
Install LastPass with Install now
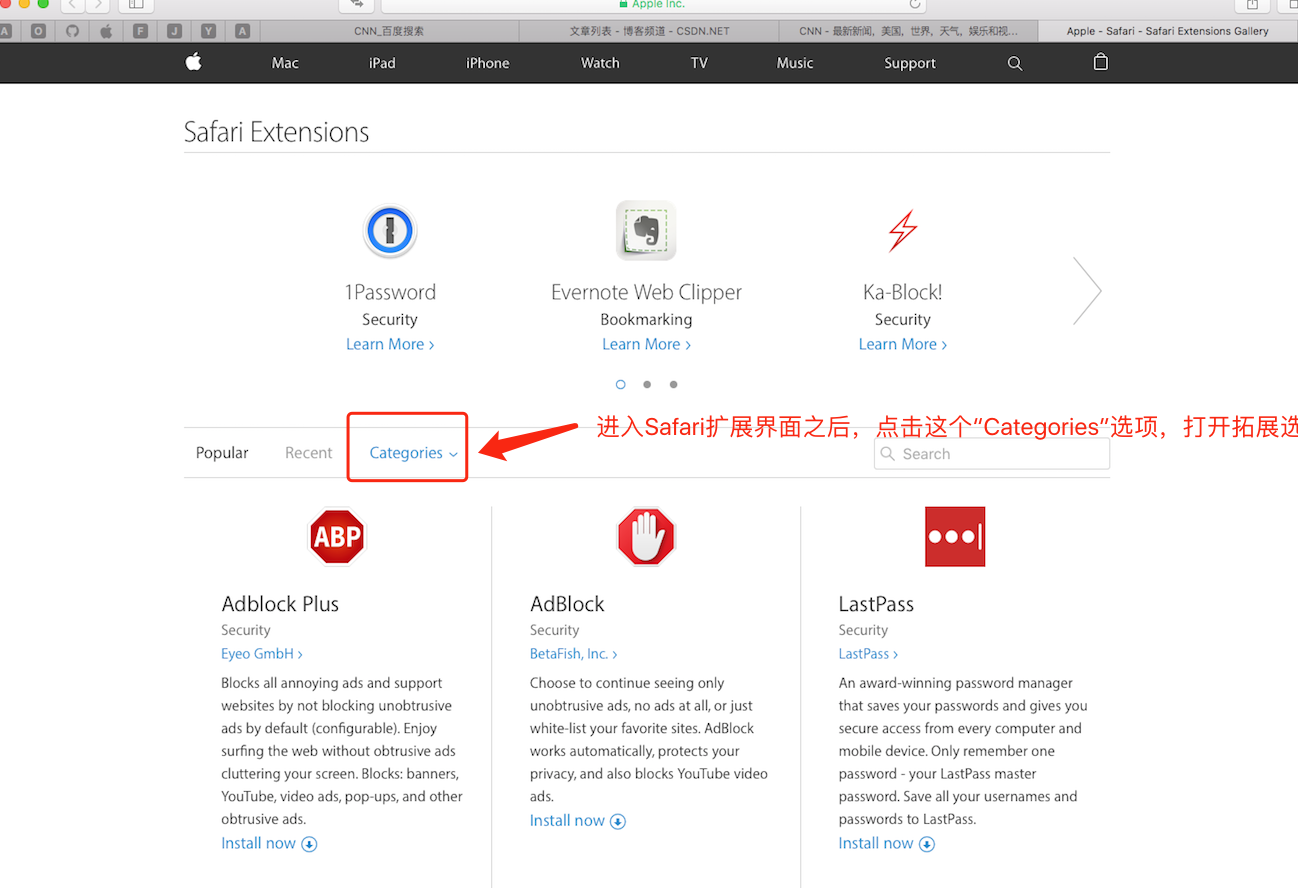(x=876, y=843)
